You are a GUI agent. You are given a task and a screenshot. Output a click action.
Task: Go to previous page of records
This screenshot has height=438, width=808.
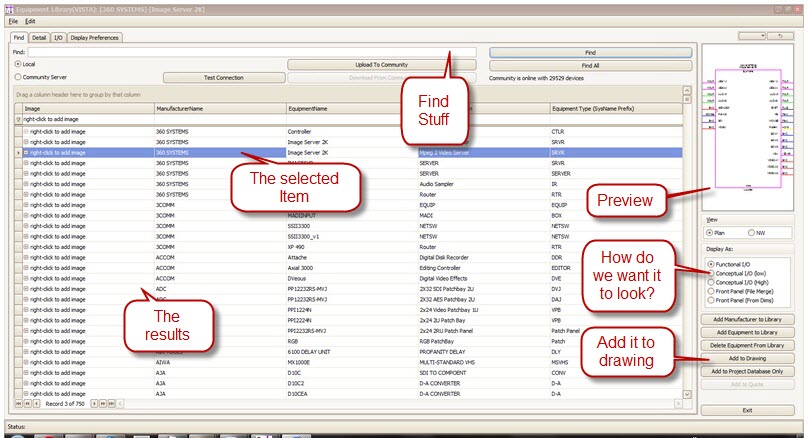pos(28,404)
